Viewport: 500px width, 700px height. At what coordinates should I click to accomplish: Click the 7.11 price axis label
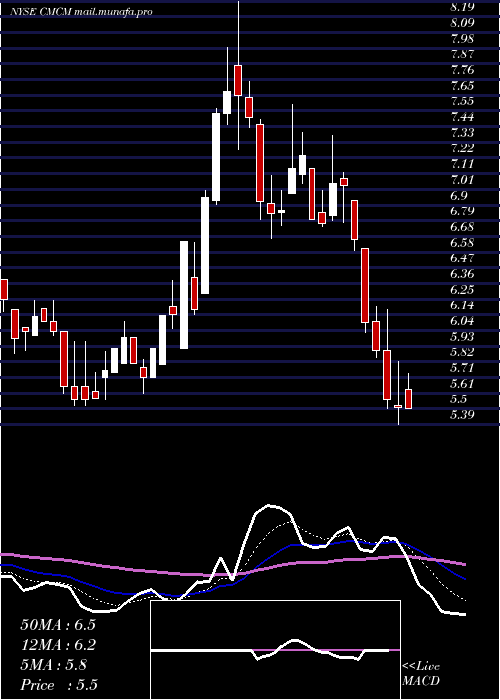point(462,164)
